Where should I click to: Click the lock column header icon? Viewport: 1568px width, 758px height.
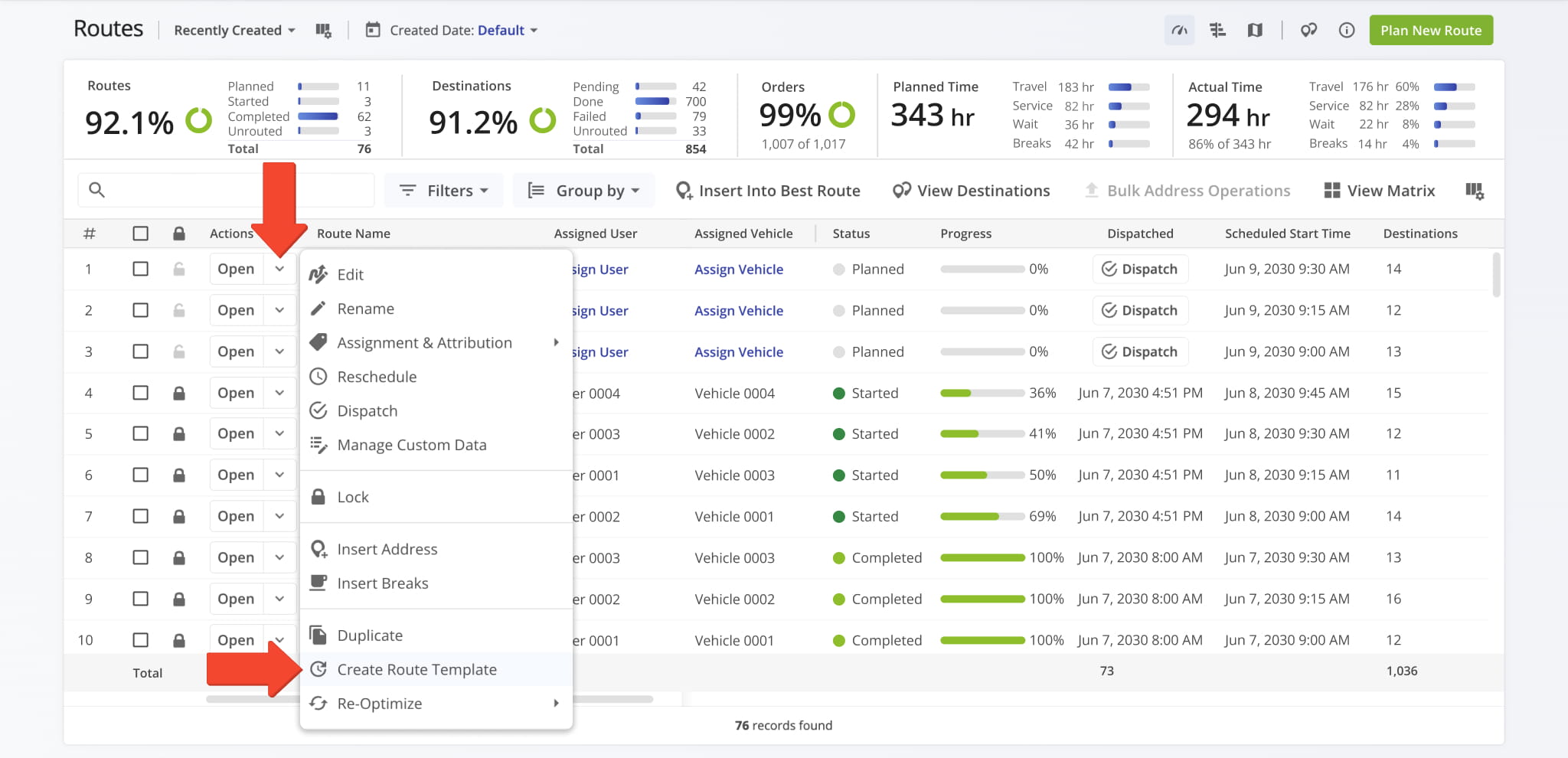[179, 234]
